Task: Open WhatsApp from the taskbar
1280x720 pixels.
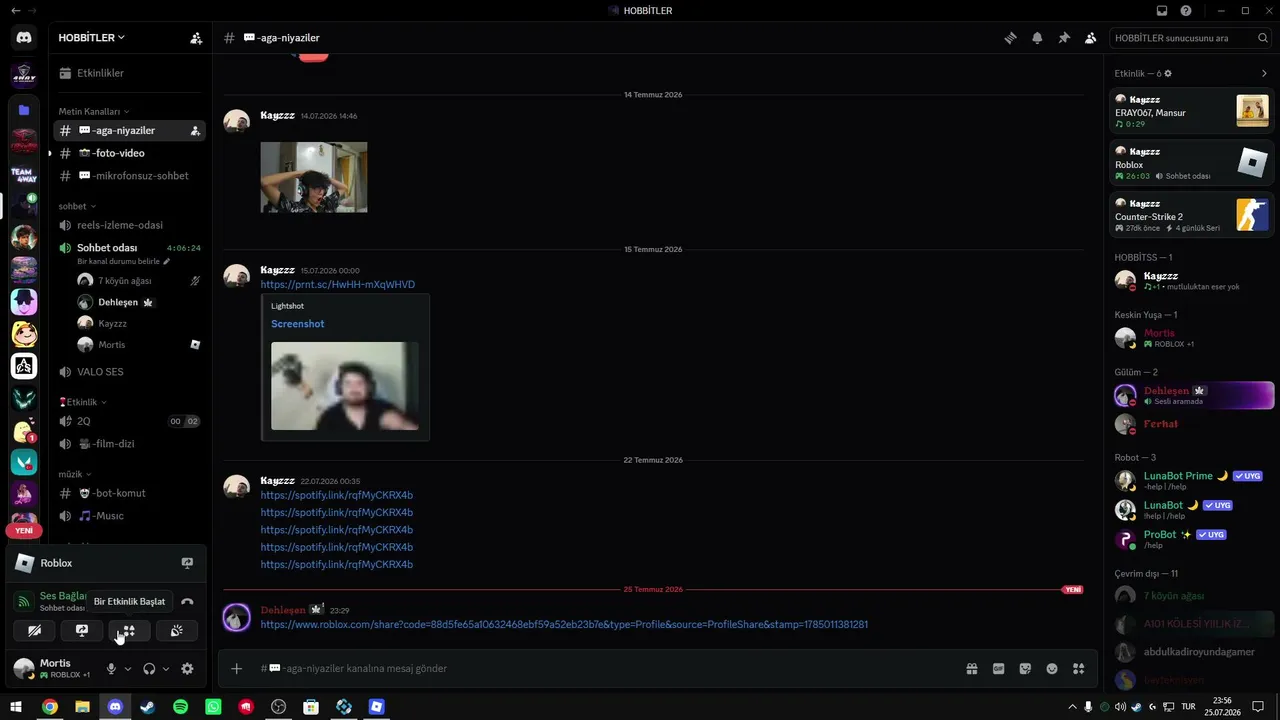Action: [213, 707]
